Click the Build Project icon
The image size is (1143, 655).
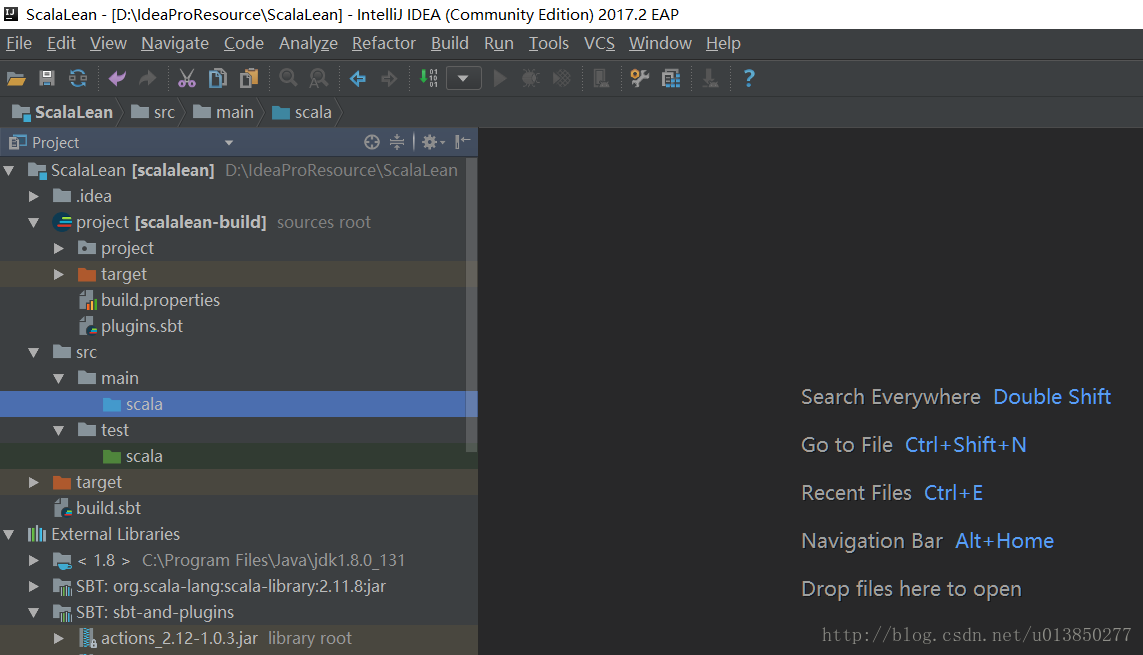tap(429, 78)
